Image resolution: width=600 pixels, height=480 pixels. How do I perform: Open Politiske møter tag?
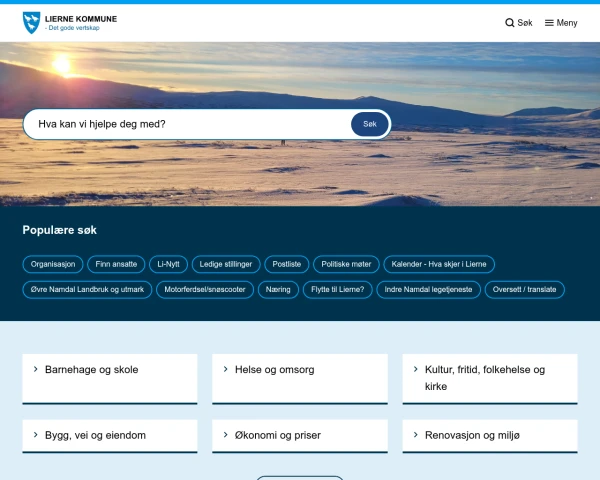tap(345, 264)
